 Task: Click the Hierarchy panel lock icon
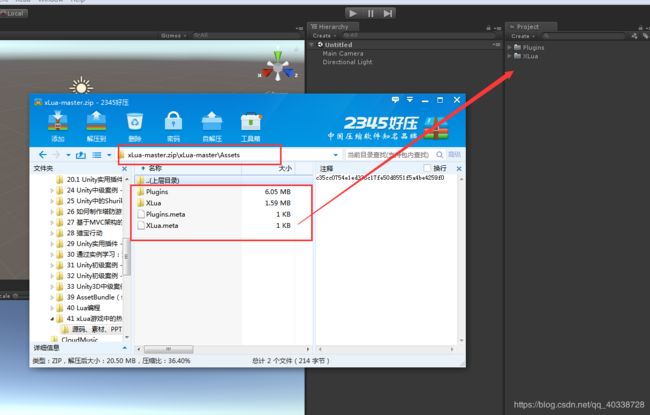point(488,28)
